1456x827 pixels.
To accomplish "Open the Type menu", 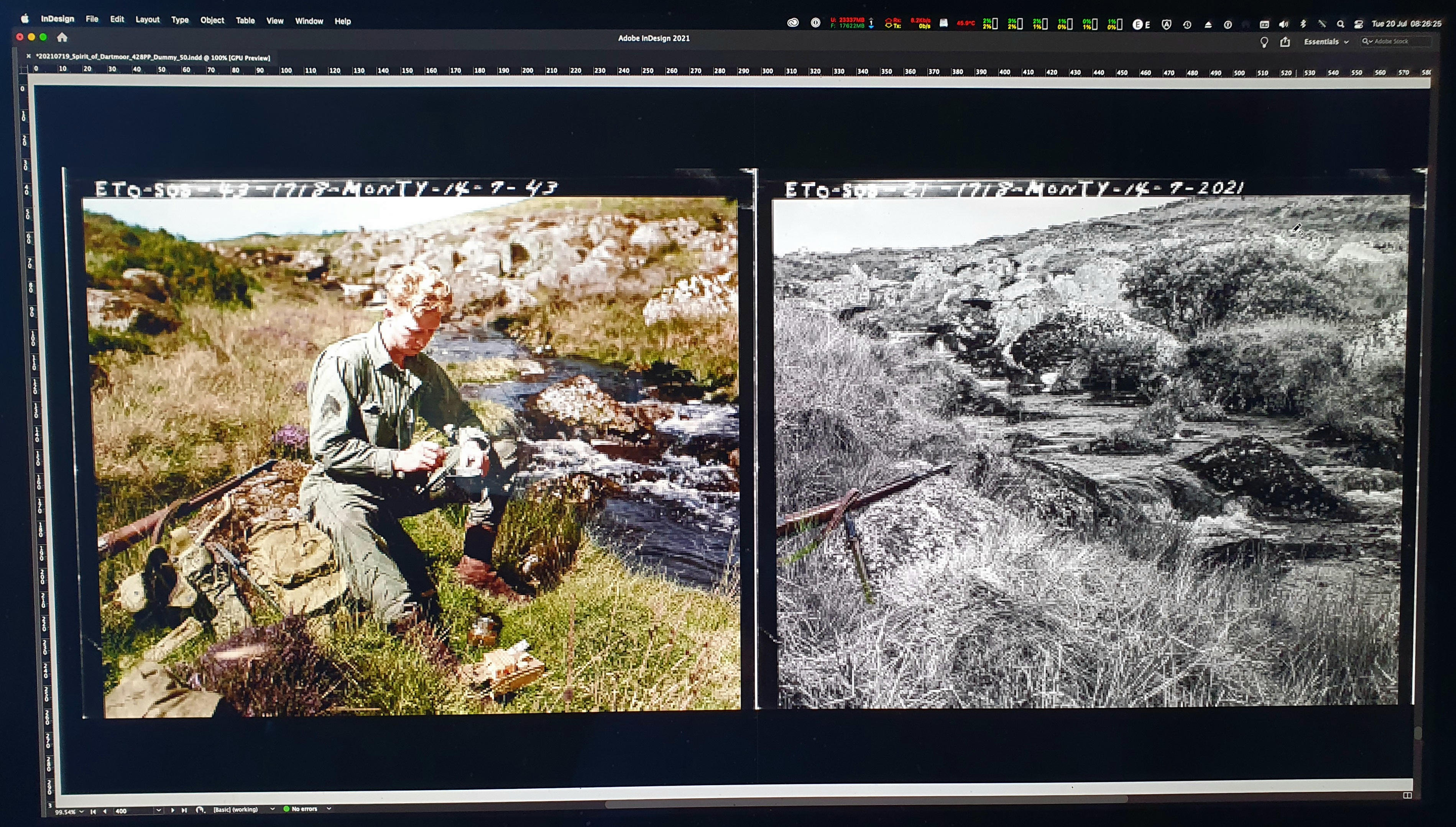I will [x=180, y=20].
